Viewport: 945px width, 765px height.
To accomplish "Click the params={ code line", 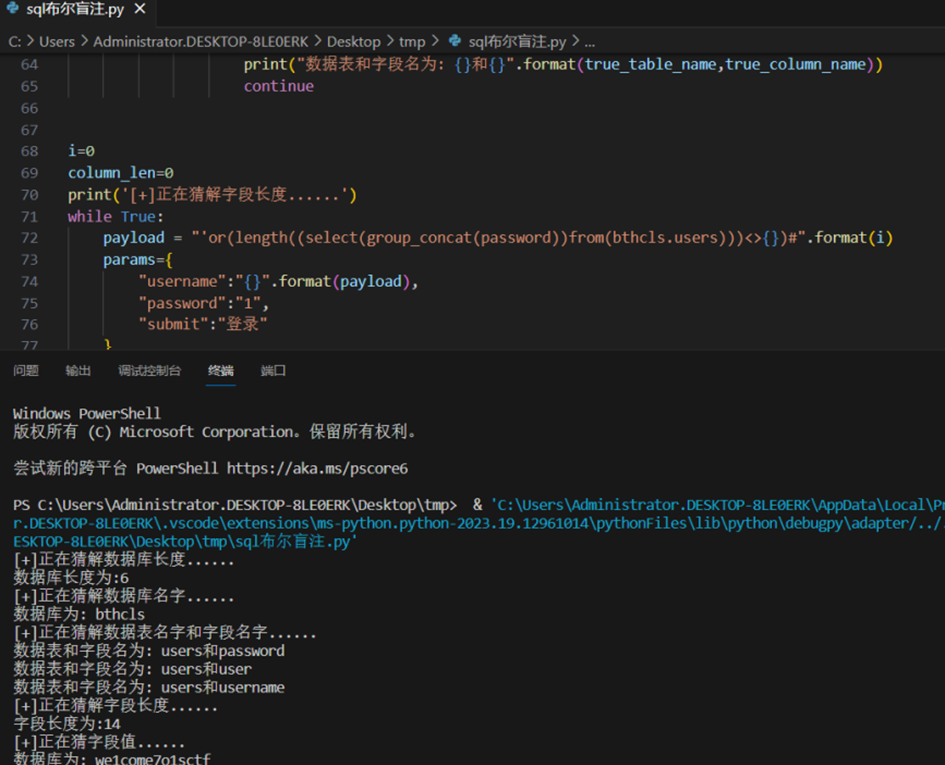I will (x=138, y=260).
